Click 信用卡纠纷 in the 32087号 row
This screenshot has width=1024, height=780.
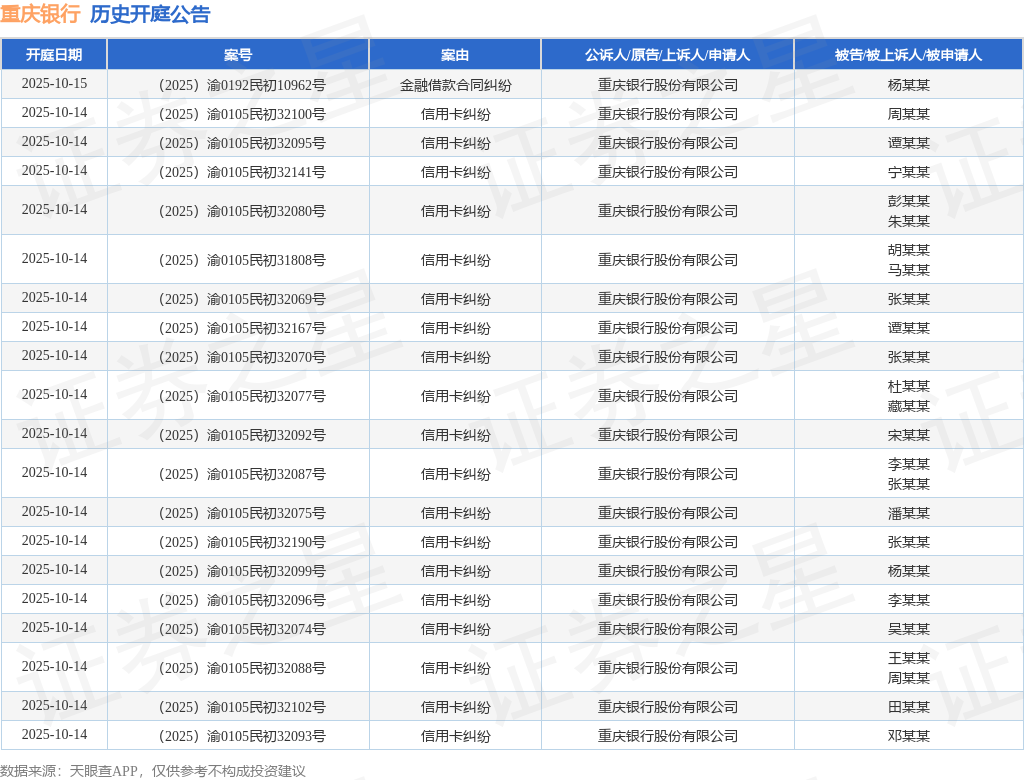click(x=455, y=474)
